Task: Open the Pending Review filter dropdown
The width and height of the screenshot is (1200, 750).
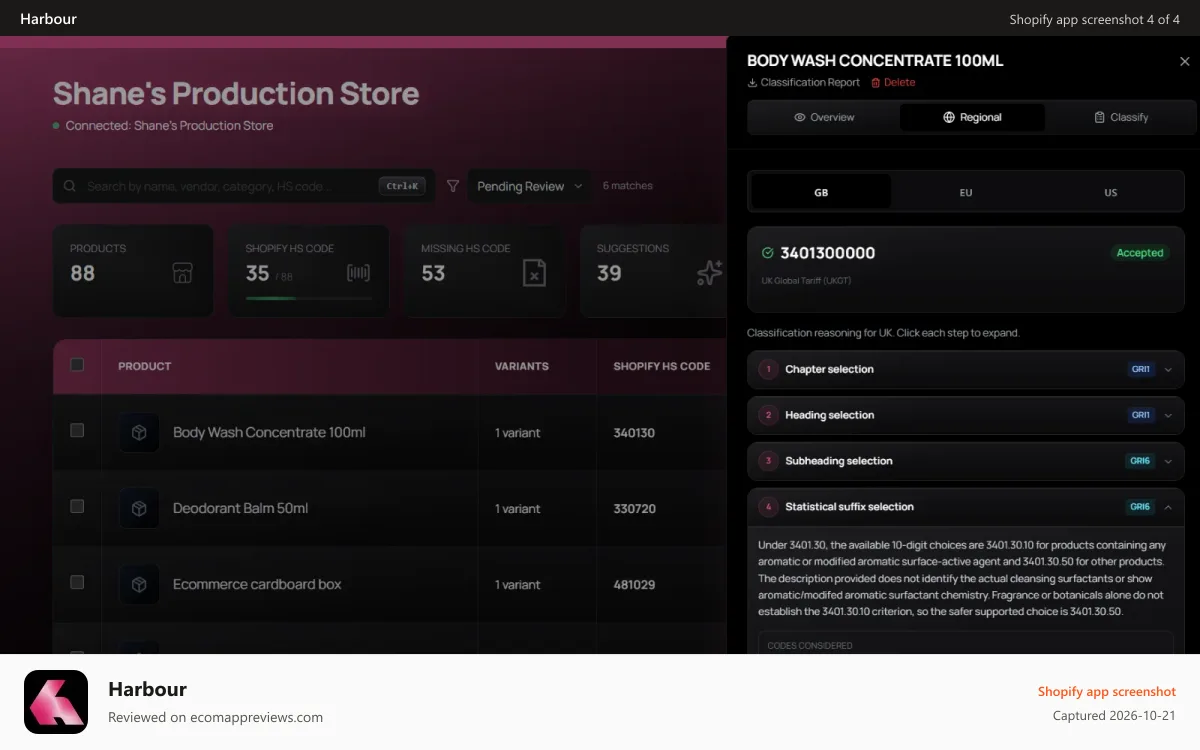Action: point(528,186)
